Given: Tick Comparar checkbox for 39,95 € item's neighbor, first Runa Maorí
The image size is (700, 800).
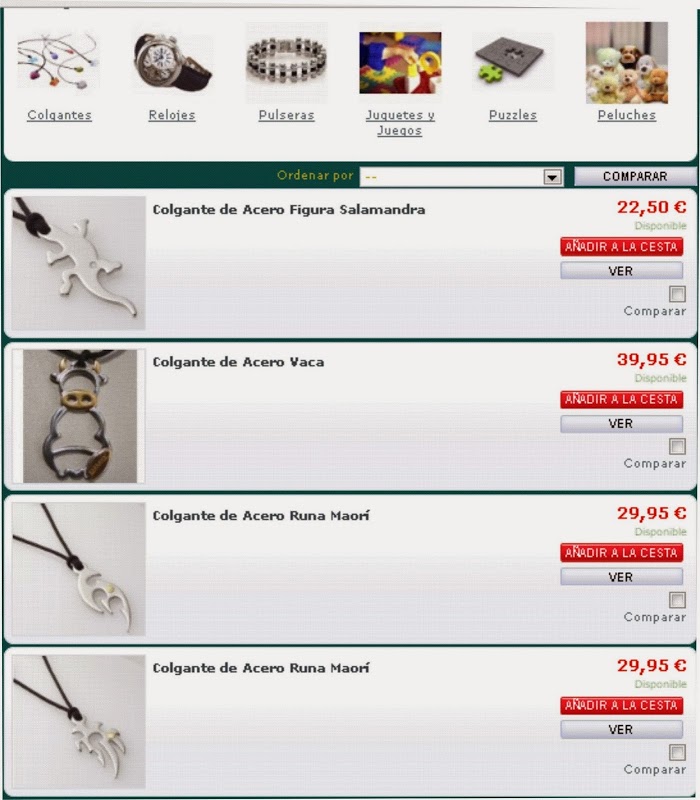Looking at the screenshot, I should pos(678,600).
